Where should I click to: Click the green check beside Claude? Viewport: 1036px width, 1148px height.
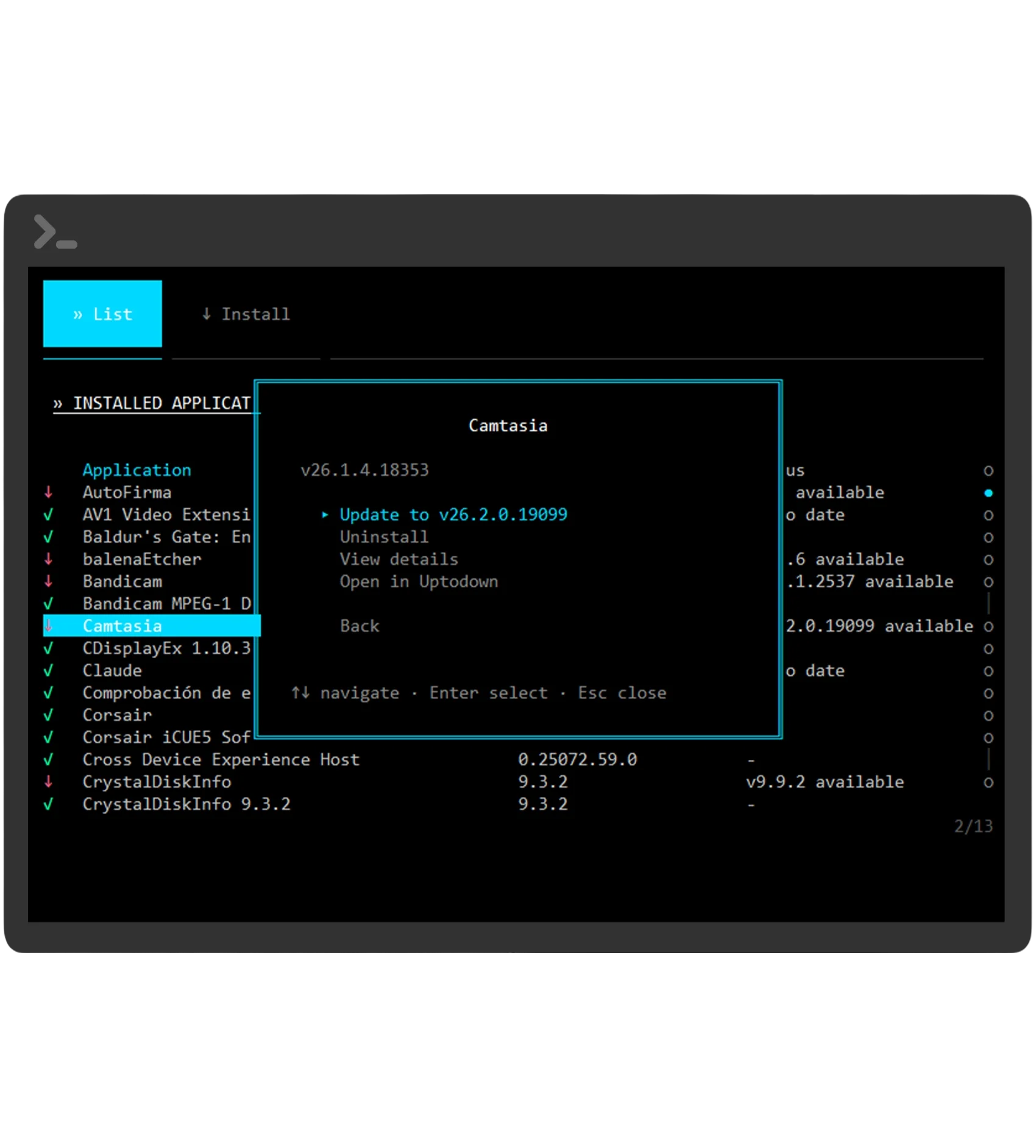(x=49, y=670)
